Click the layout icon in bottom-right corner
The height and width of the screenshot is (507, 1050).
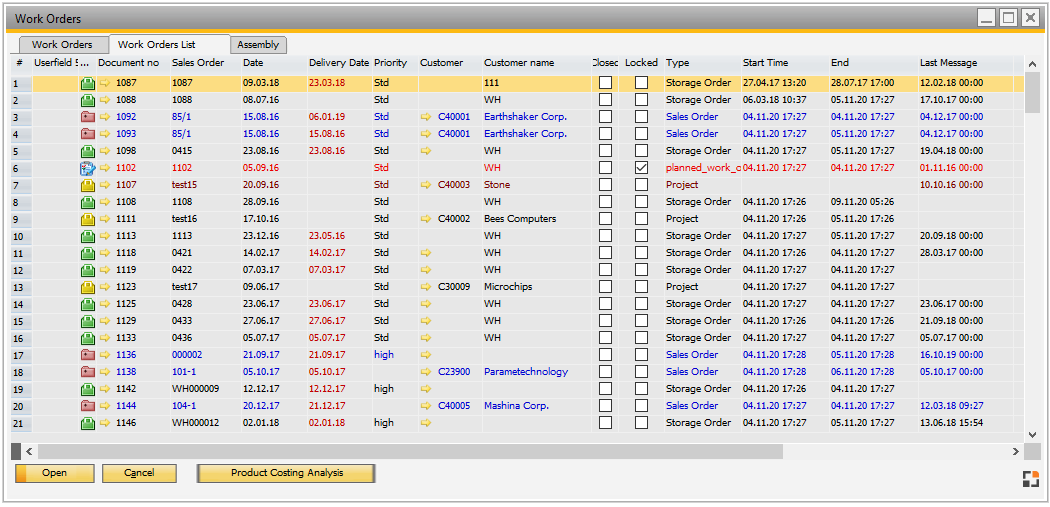1030,479
